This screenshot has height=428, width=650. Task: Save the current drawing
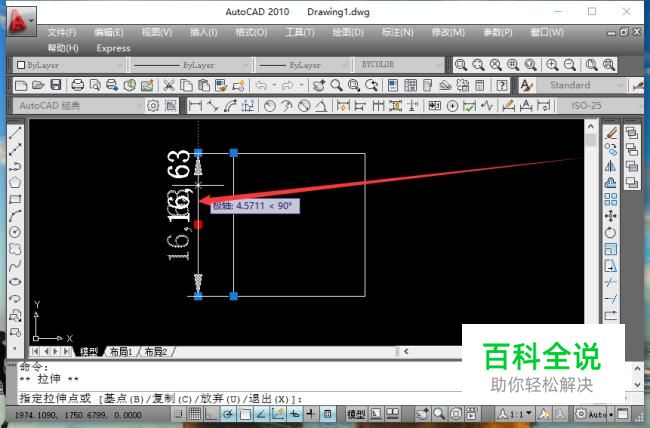(56, 85)
